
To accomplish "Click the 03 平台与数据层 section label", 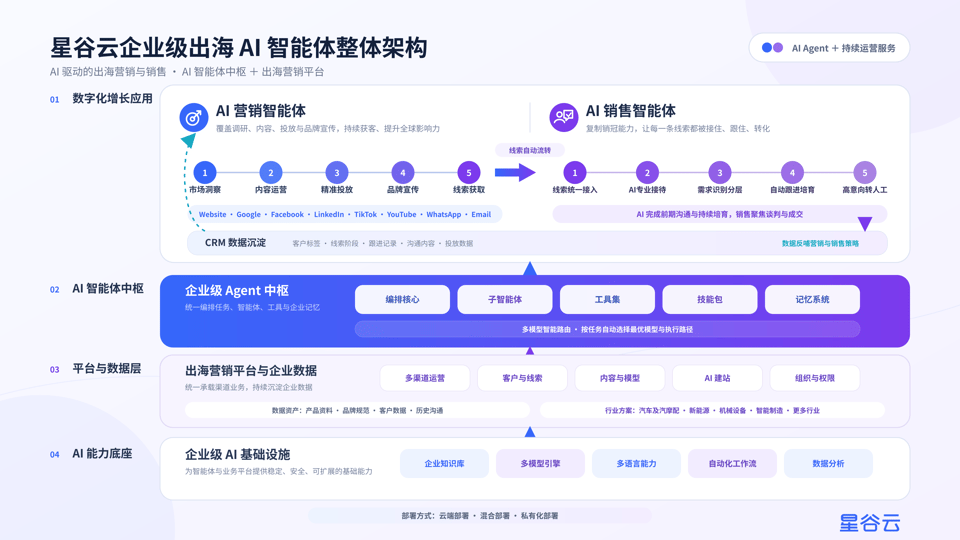I will coord(96,369).
